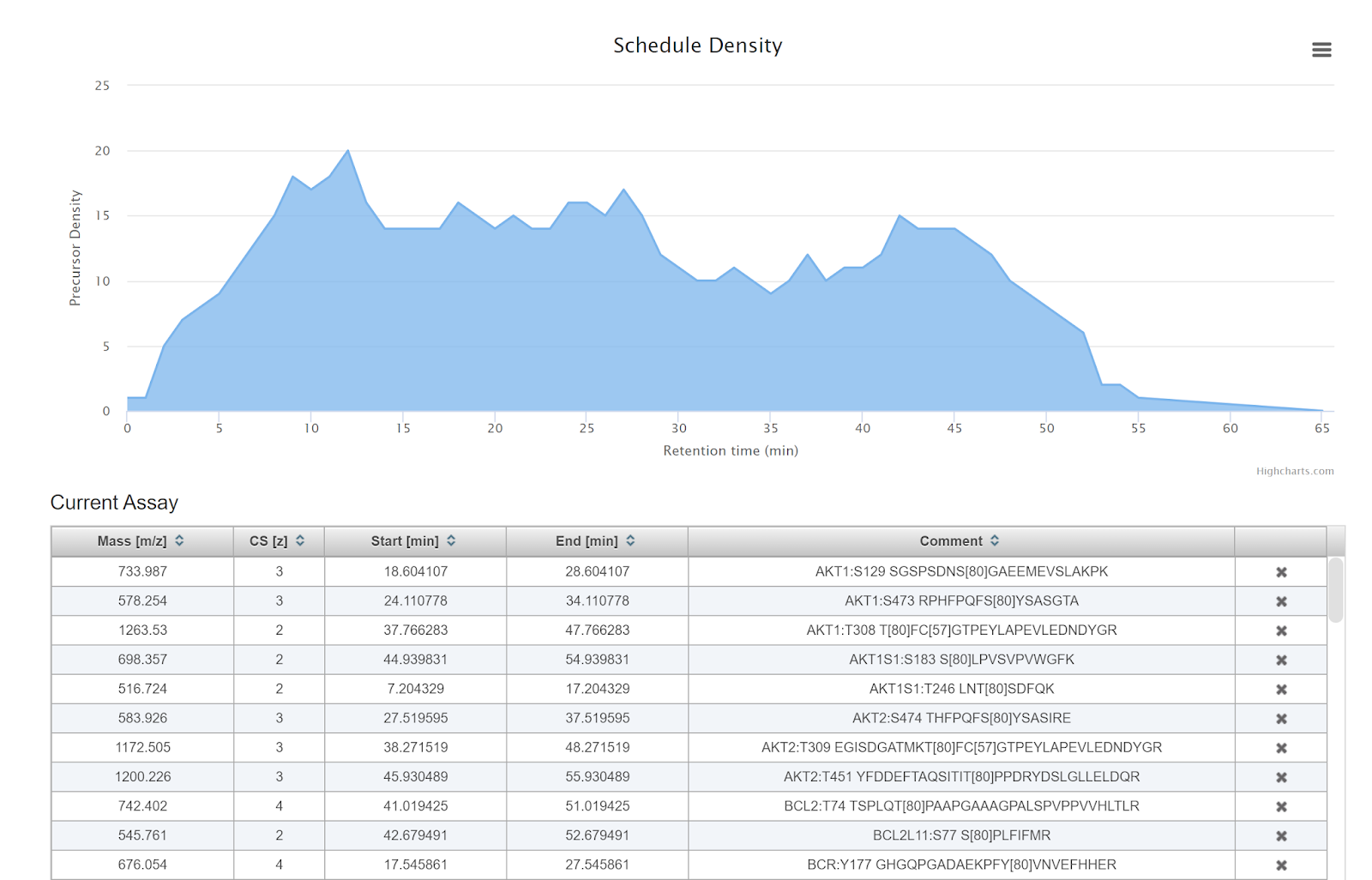Remove the AKT2:S474 assay row
This screenshot has height=880, width=1372.
click(x=1281, y=718)
